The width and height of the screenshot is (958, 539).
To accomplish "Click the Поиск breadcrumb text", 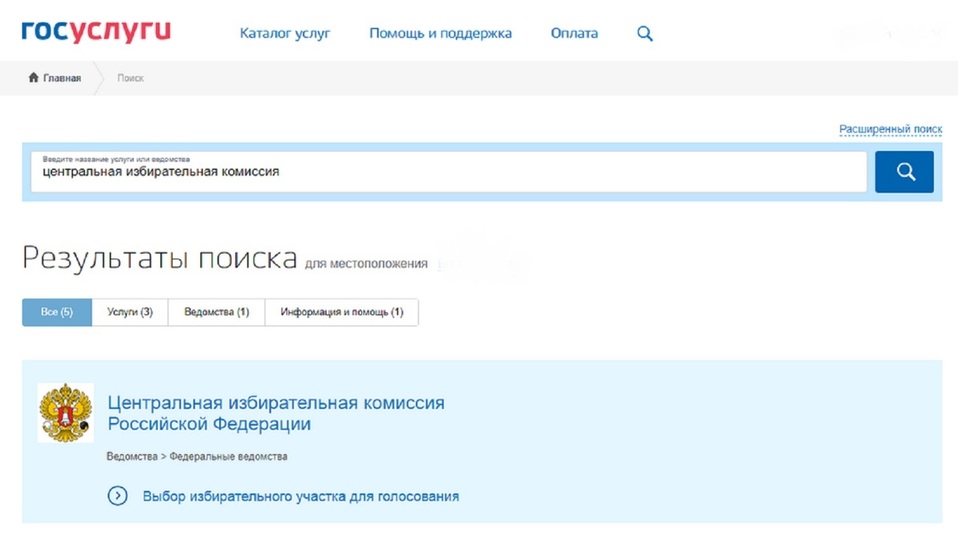I will click(x=130, y=78).
